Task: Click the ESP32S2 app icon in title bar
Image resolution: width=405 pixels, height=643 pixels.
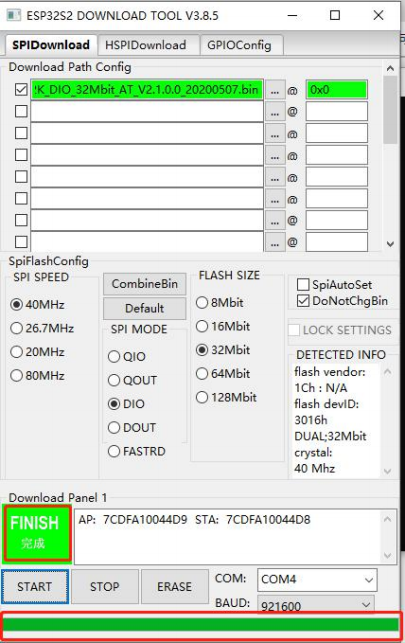Action: (13, 16)
